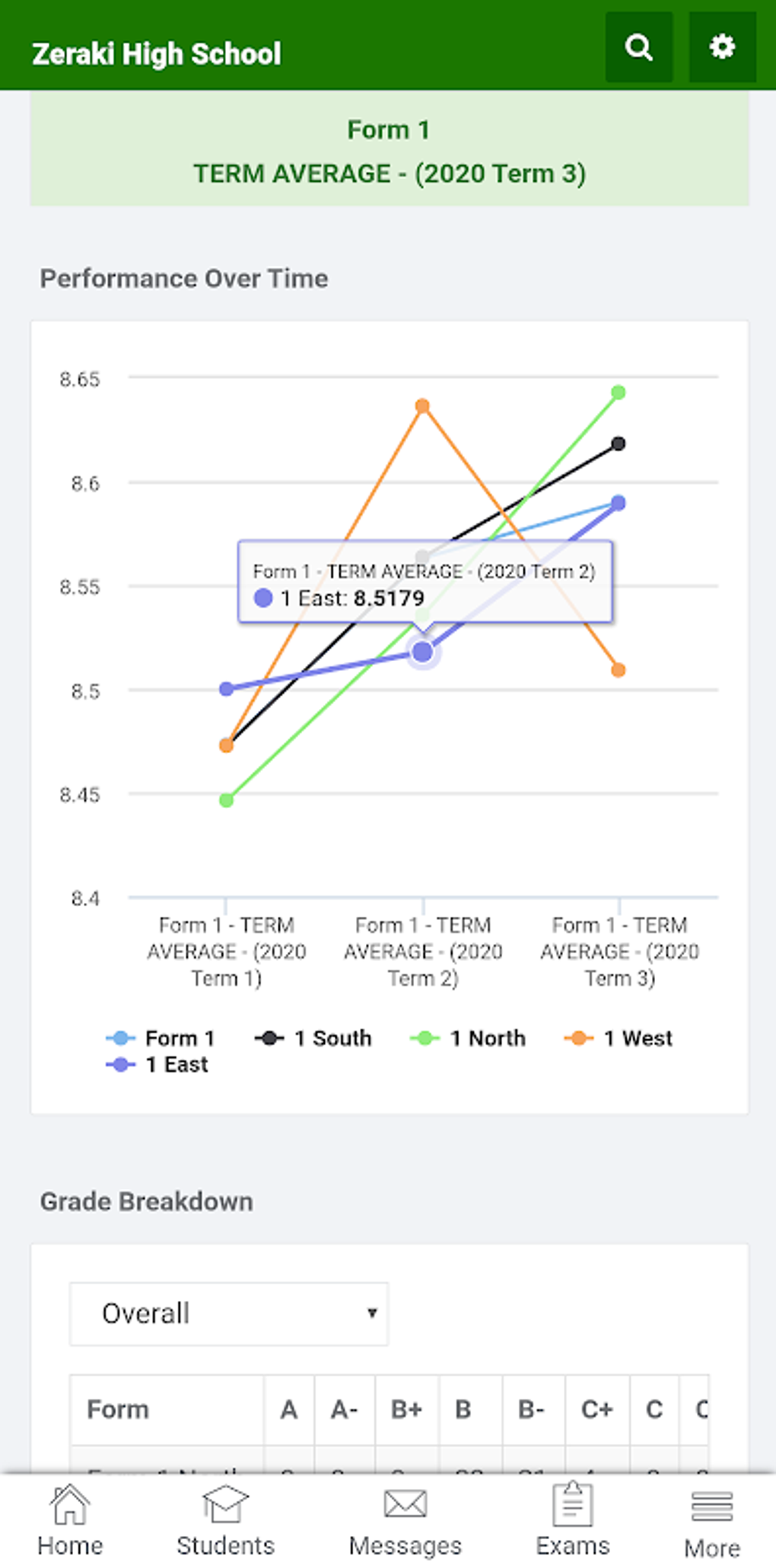The image size is (776, 1568).
Task: Open the More hamburger icon
Action: point(711,1507)
